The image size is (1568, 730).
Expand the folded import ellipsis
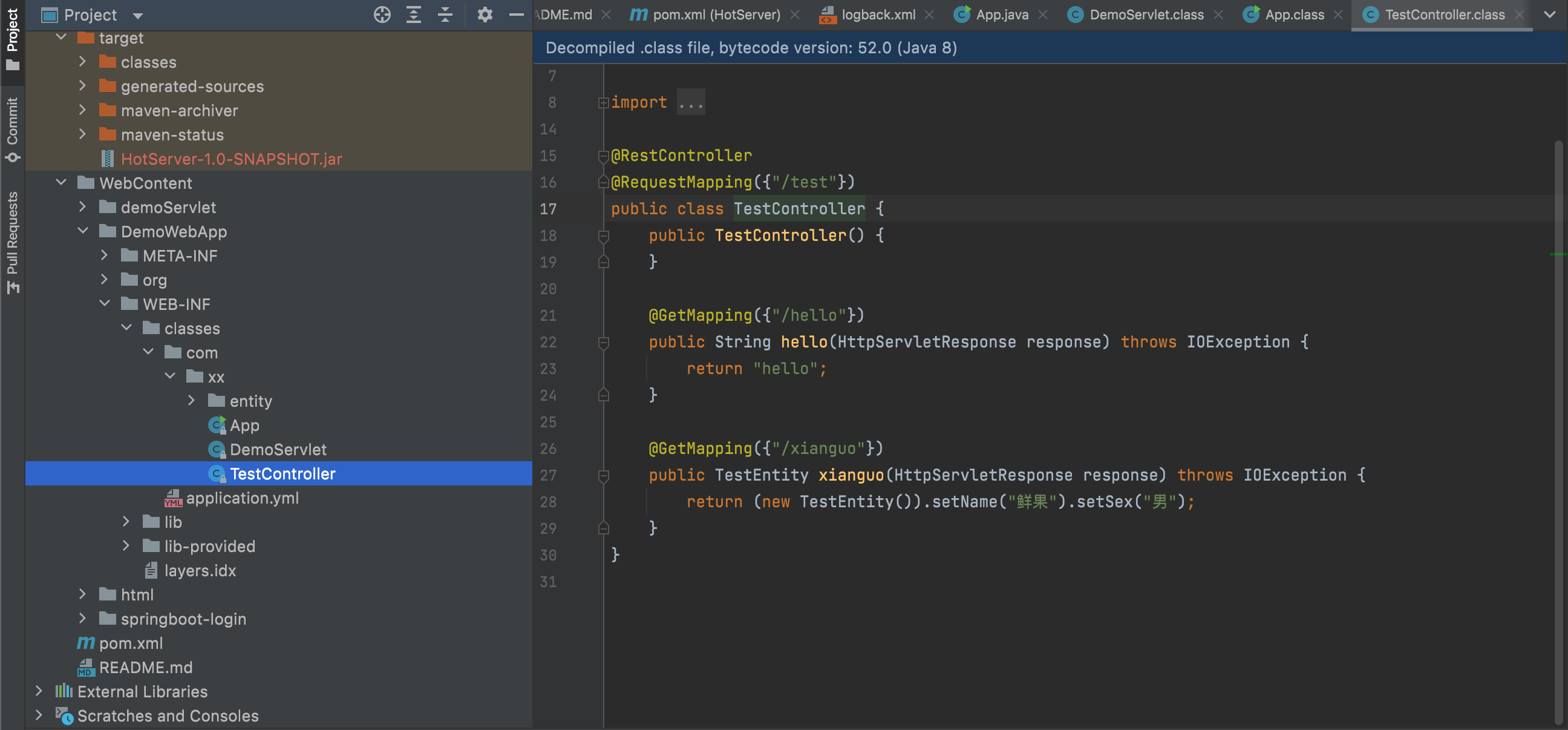pyautogui.click(x=691, y=102)
